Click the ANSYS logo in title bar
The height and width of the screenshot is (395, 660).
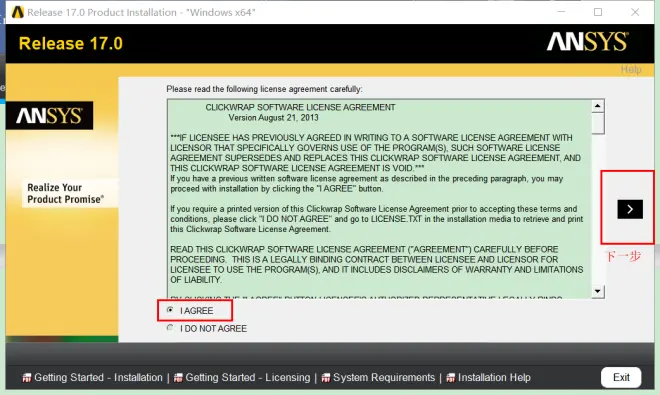(x=17, y=12)
